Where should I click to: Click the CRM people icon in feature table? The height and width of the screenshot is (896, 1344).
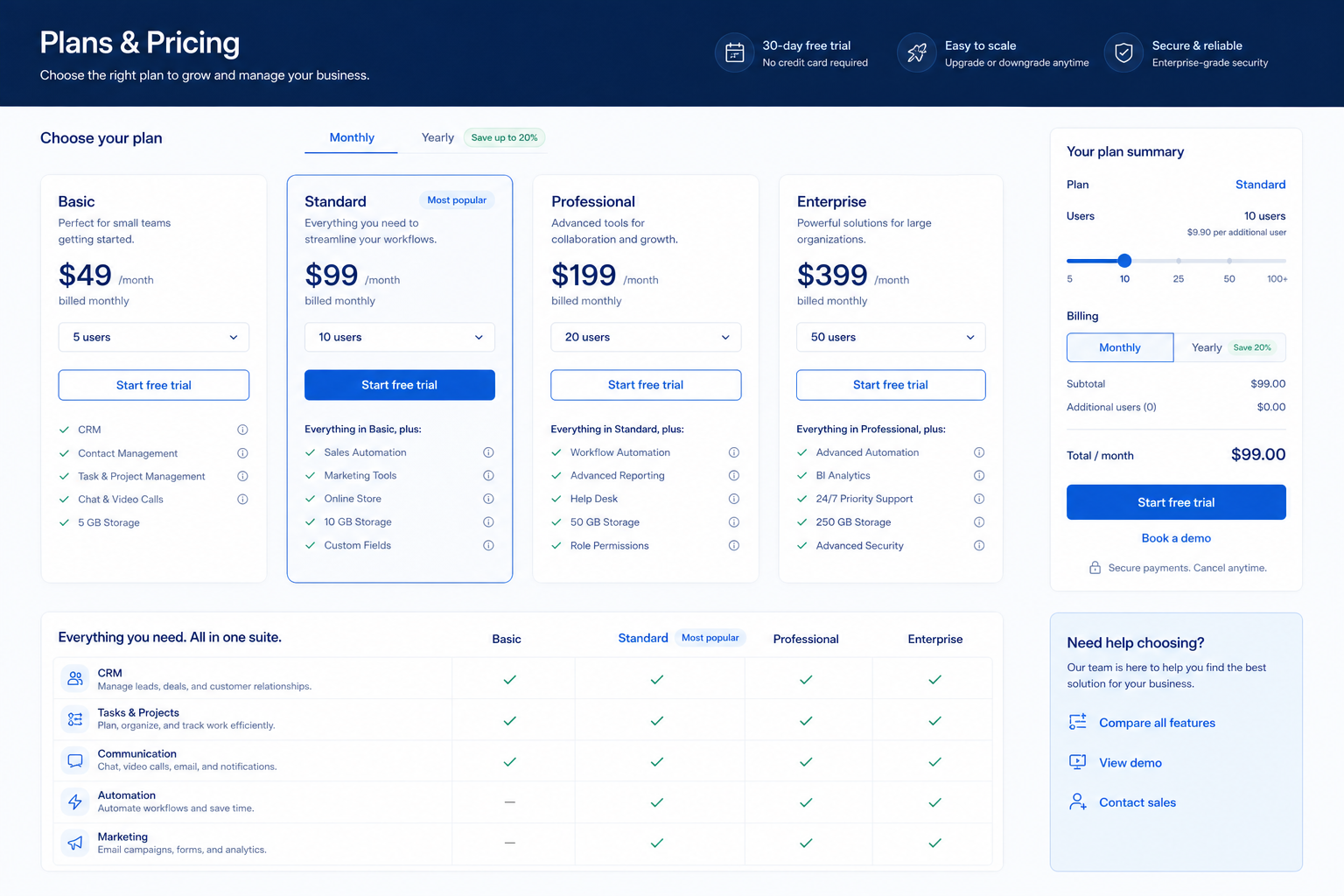click(x=75, y=679)
